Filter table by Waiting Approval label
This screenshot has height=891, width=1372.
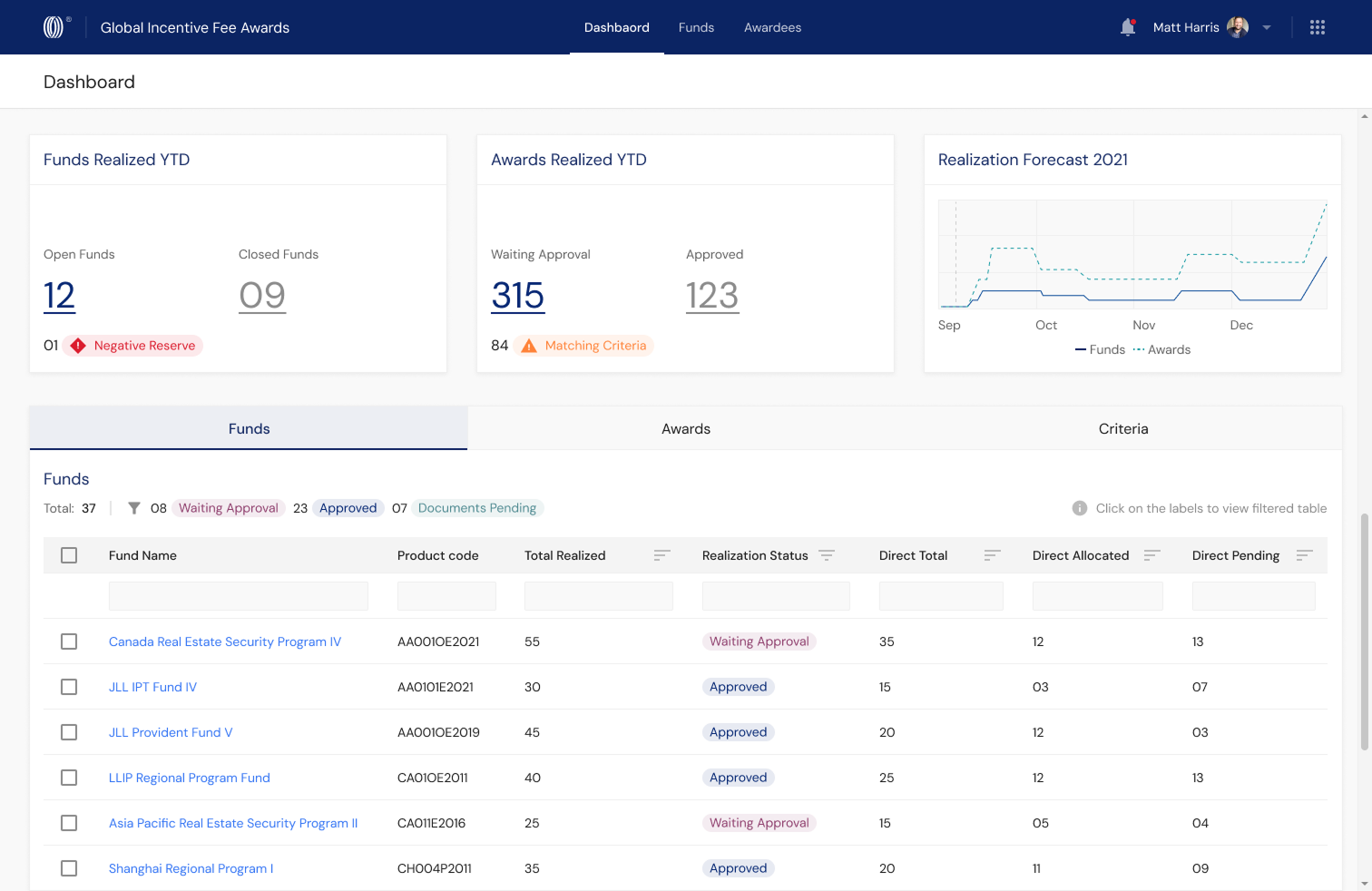click(229, 508)
